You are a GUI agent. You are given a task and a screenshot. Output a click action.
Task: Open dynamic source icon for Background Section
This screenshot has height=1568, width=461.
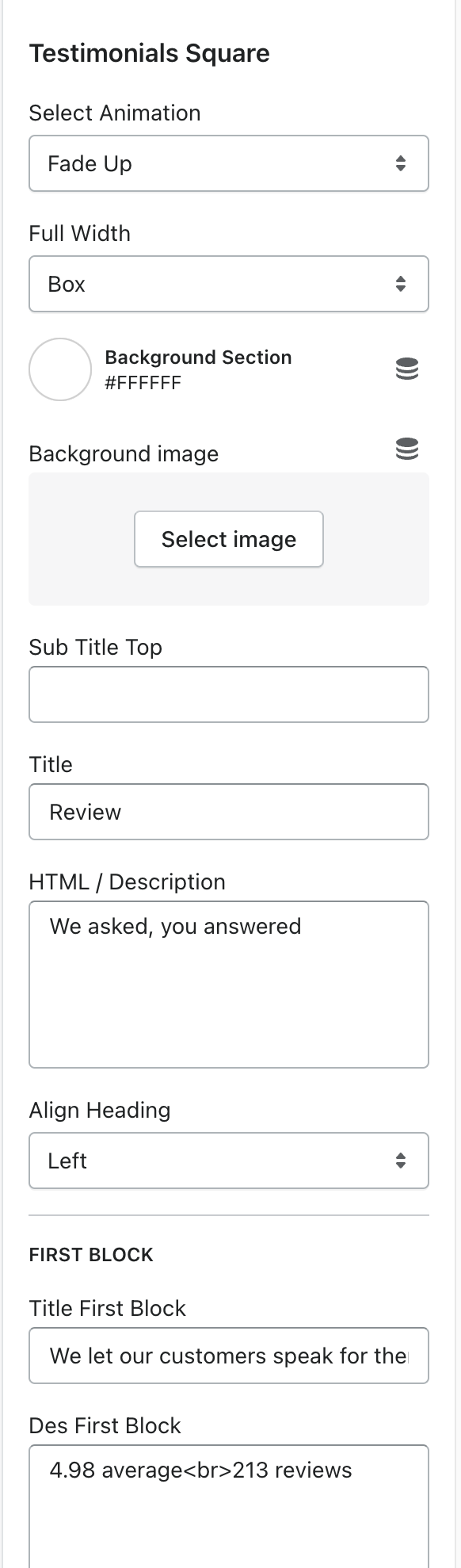pos(406,369)
